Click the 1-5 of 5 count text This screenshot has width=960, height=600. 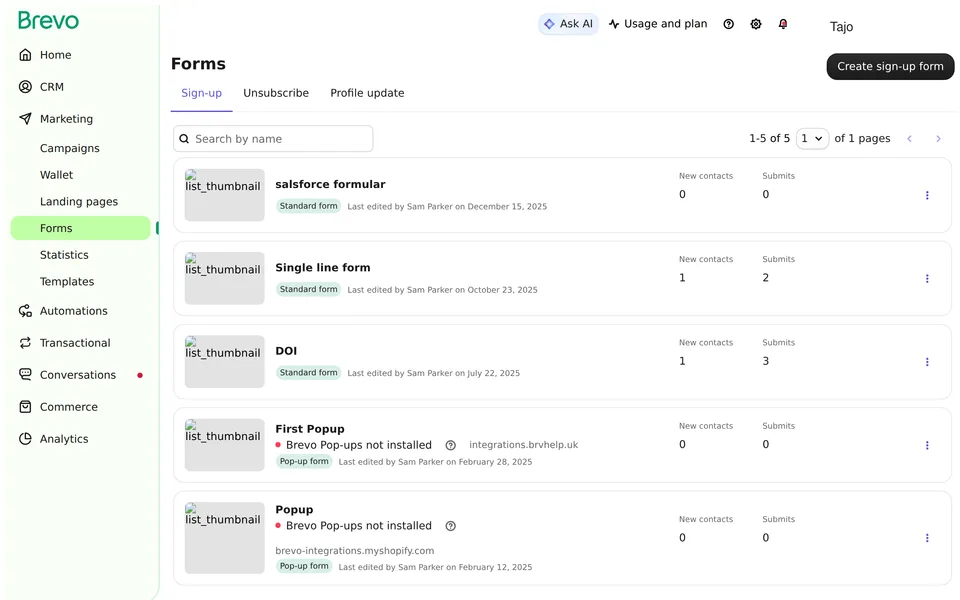[770, 139]
